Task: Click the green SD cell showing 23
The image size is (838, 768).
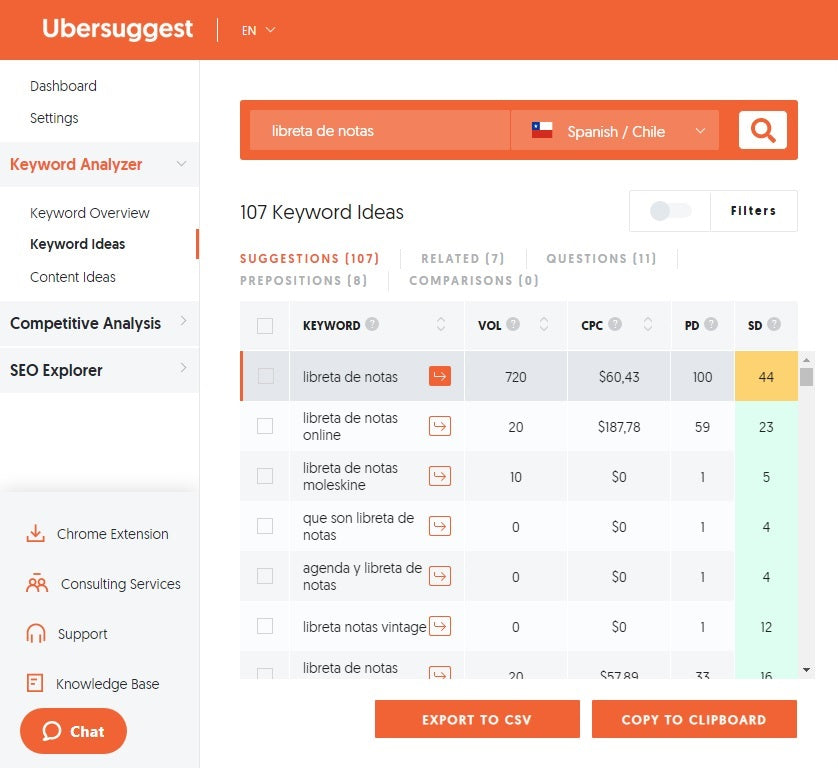Action: tap(766, 426)
